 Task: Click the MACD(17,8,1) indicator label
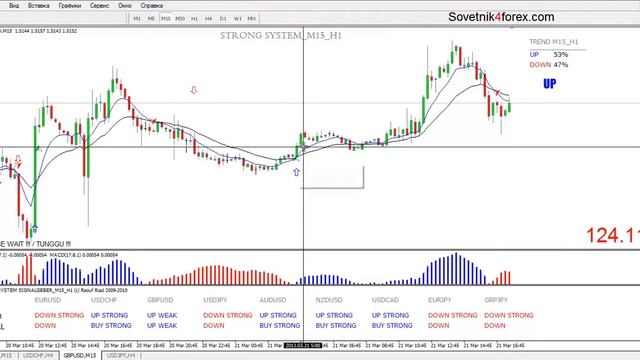(x=84, y=255)
